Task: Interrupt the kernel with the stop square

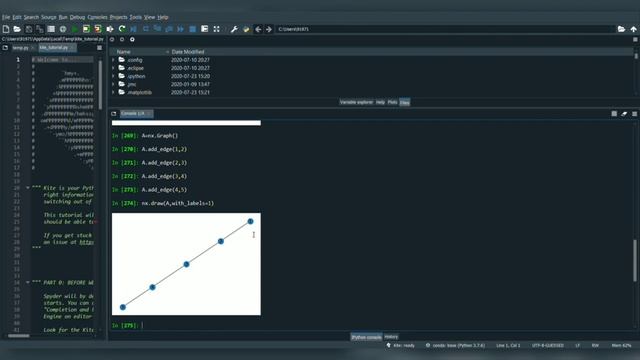Action: 614,114
